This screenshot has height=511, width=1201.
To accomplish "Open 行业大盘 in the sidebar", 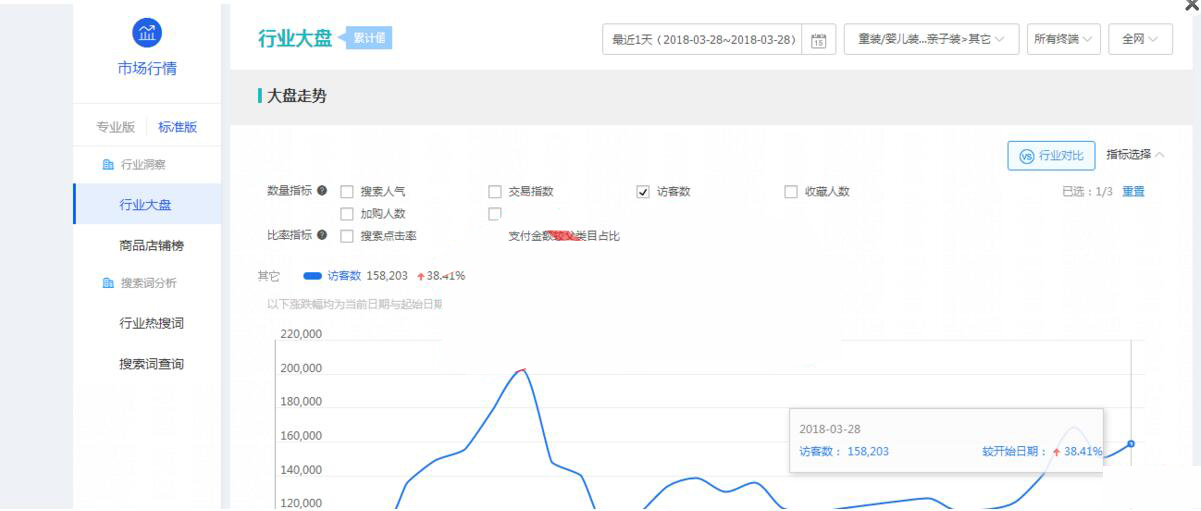I will [146, 205].
